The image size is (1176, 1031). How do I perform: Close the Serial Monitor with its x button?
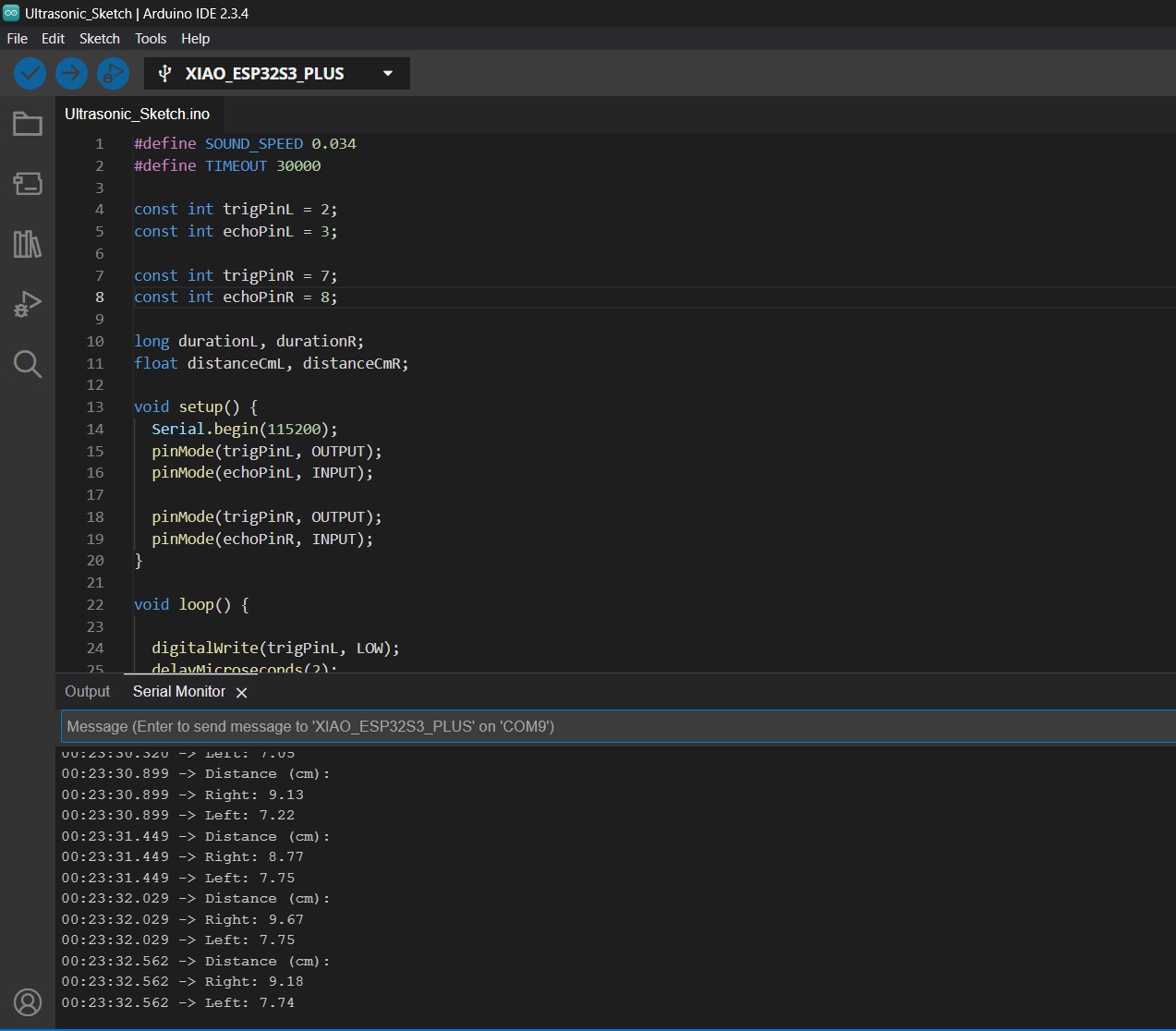241,692
